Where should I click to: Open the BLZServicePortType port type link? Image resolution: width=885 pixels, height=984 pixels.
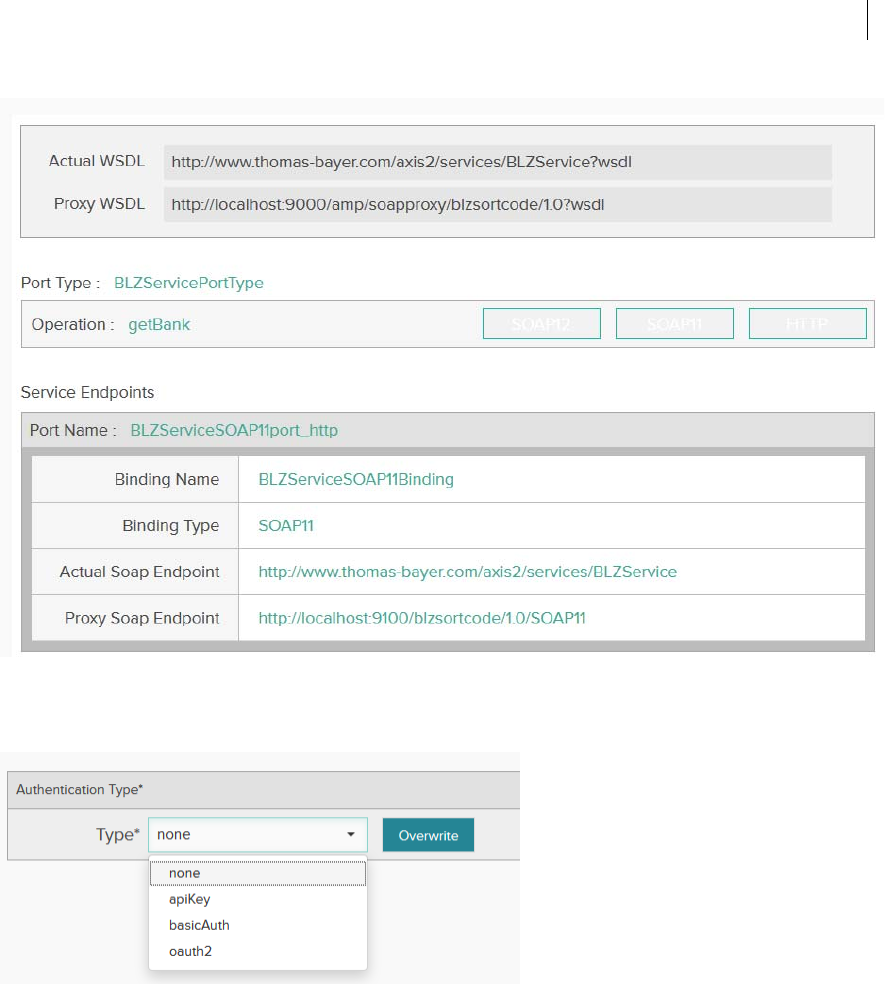click(189, 283)
